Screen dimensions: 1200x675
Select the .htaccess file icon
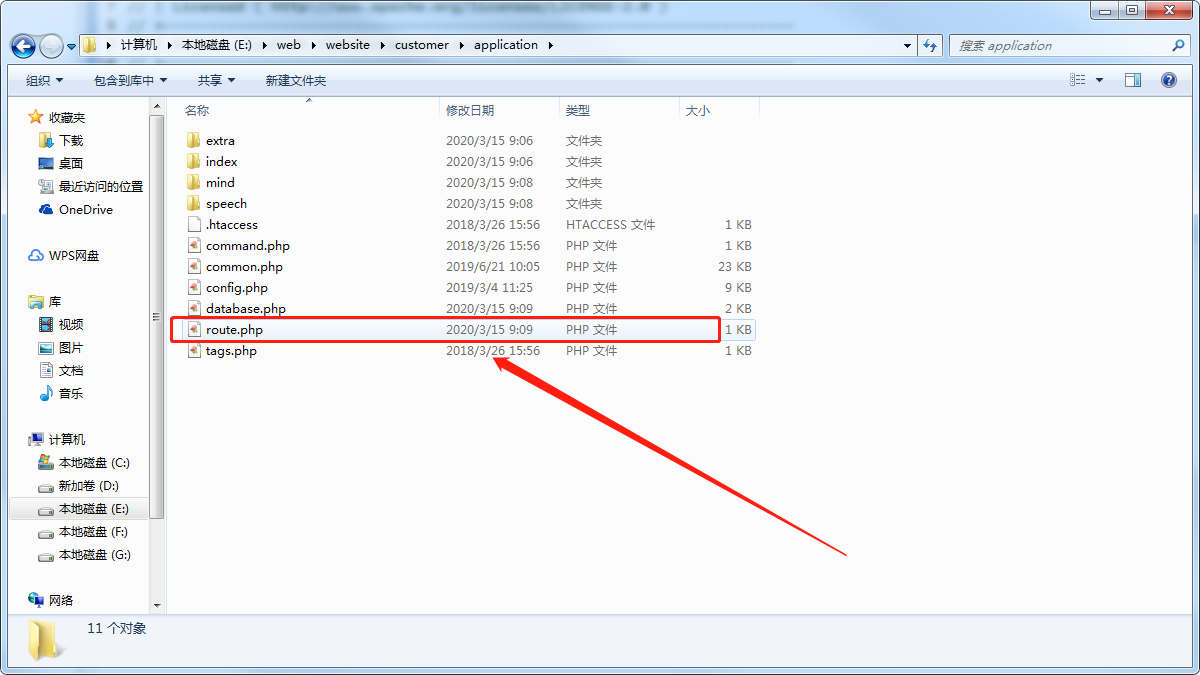tap(194, 225)
